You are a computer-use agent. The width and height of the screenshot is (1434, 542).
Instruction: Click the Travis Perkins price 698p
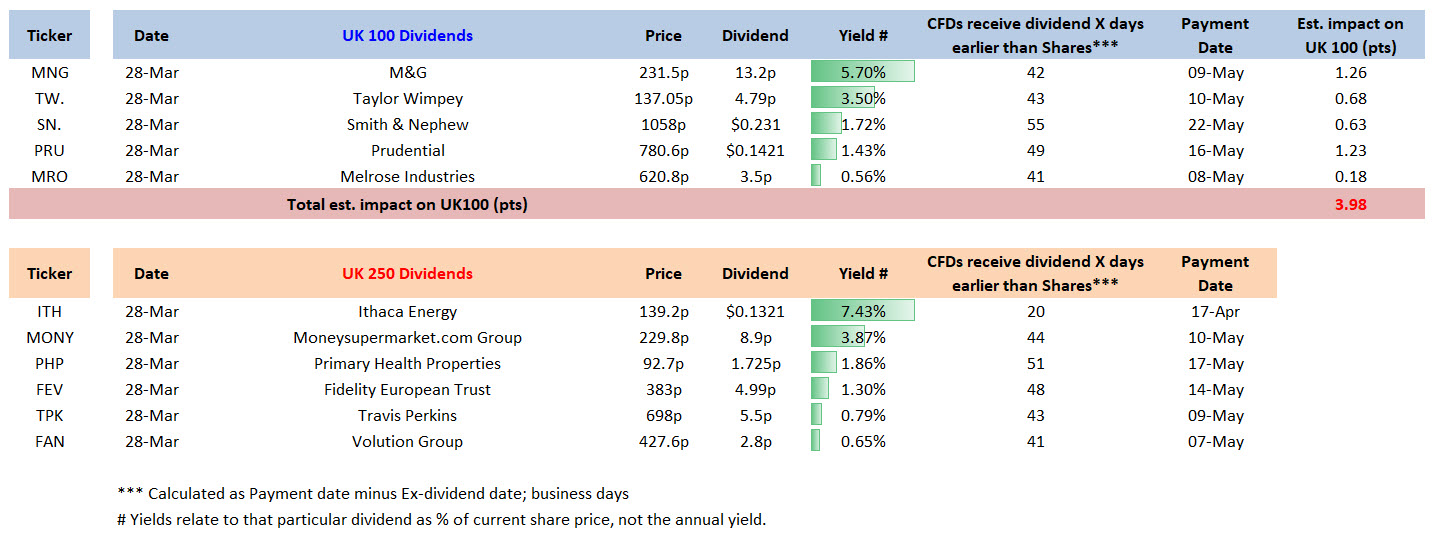coord(663,415)
